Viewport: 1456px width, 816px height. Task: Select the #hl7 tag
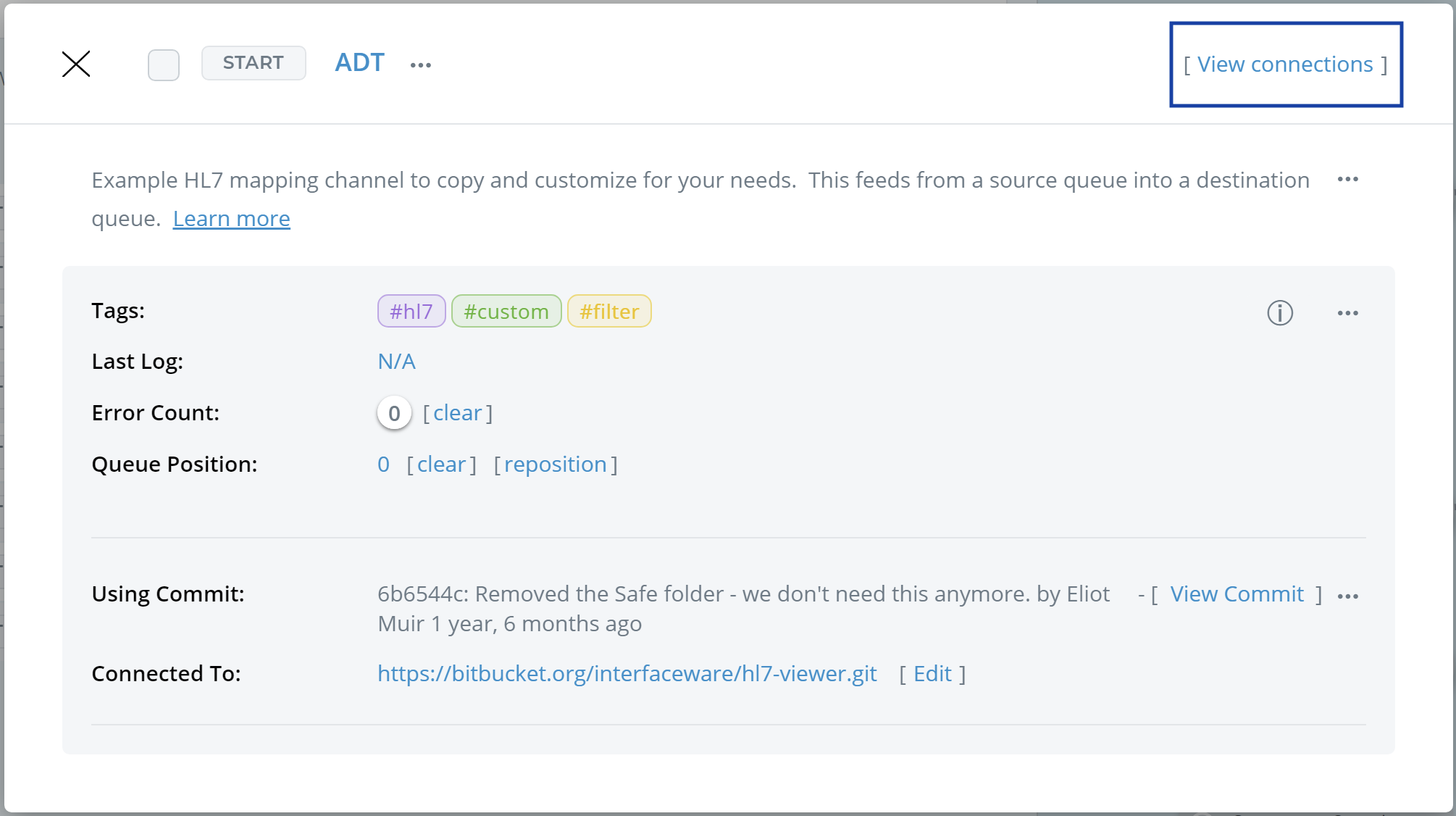click(411, 312)
